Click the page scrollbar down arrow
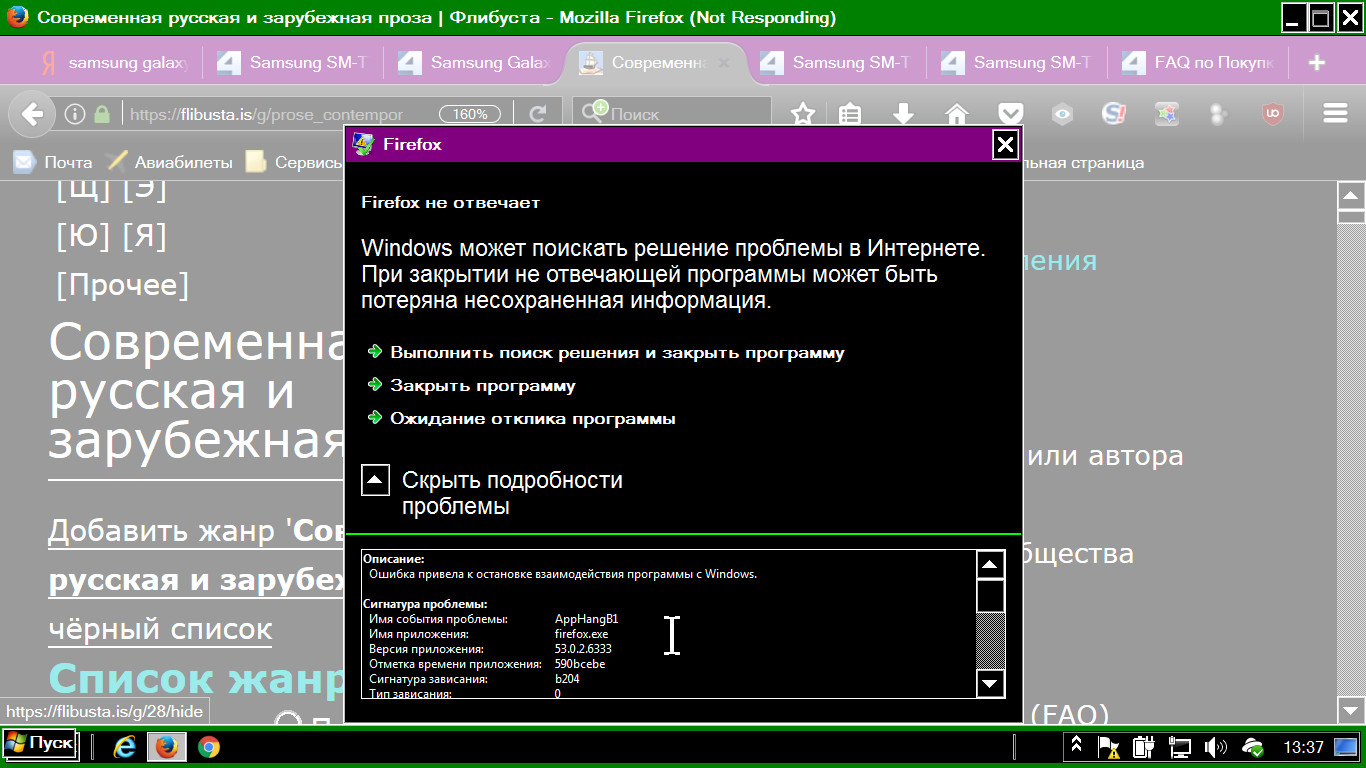Screen dimensions: 1366x768 (x=1351, y=709)
